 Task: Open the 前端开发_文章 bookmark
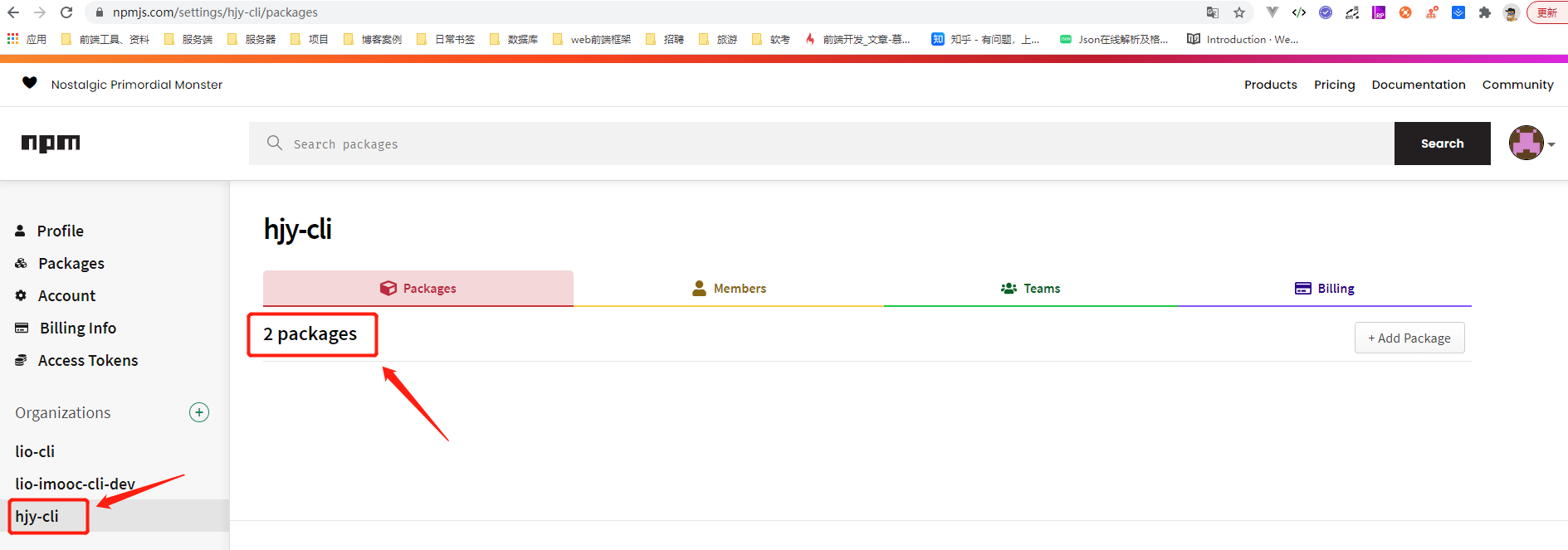point(857,39)
